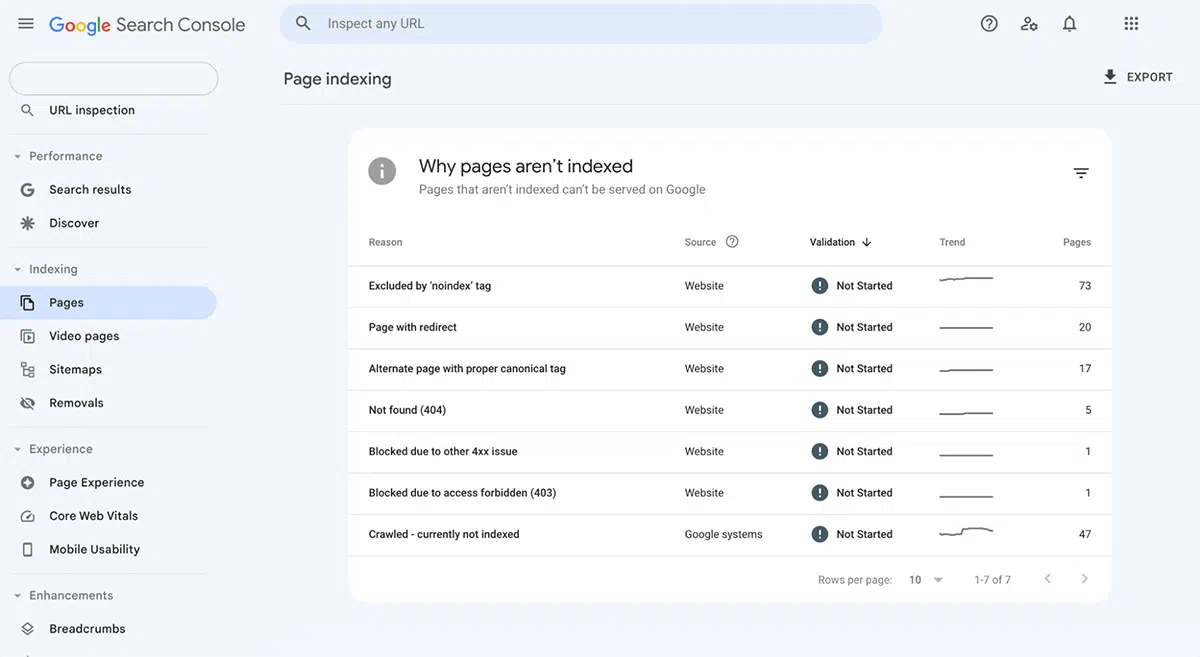Open the main hamburger menu
Image resolution: width=1200 pixels, height=657 pixels.
[26, 24]
